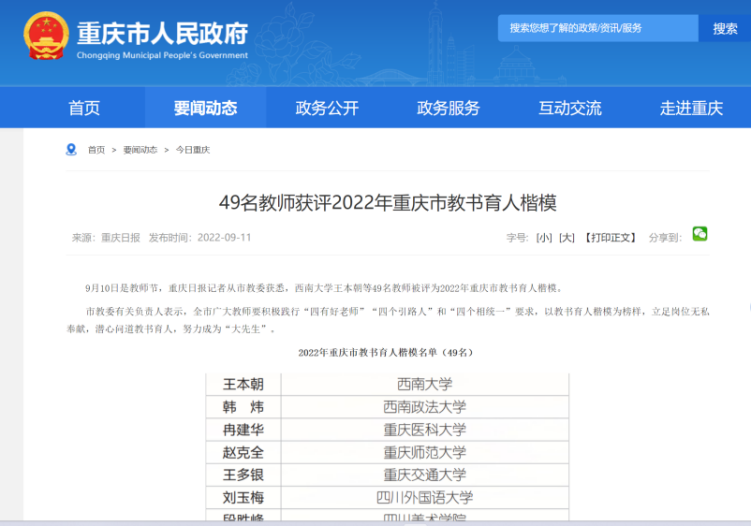Open the 首页 navigation tab
The image size is (751, 526).
[x=84, y=108]
